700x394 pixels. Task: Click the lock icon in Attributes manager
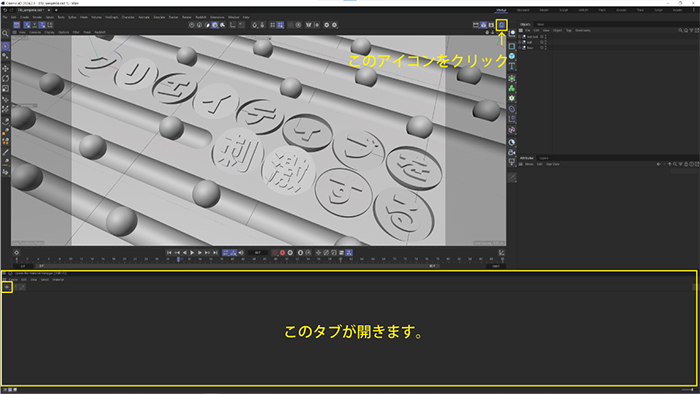[686, 164]
